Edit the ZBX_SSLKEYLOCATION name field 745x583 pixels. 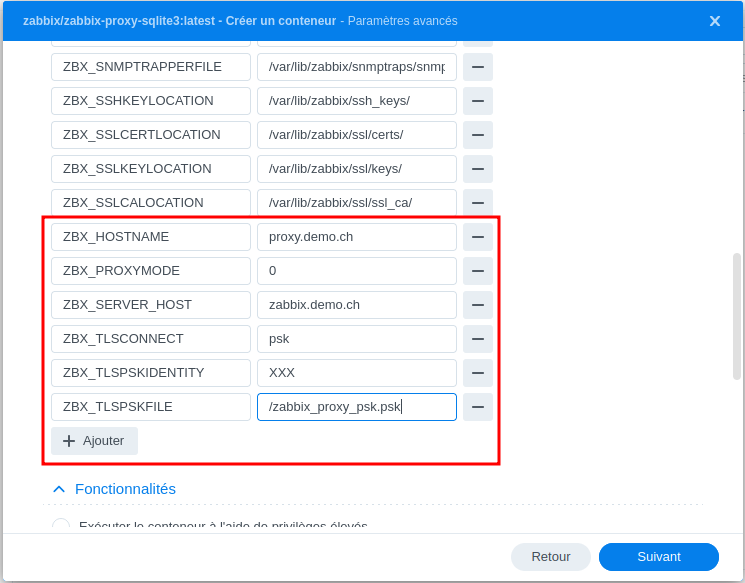click(x=151, y=169)
